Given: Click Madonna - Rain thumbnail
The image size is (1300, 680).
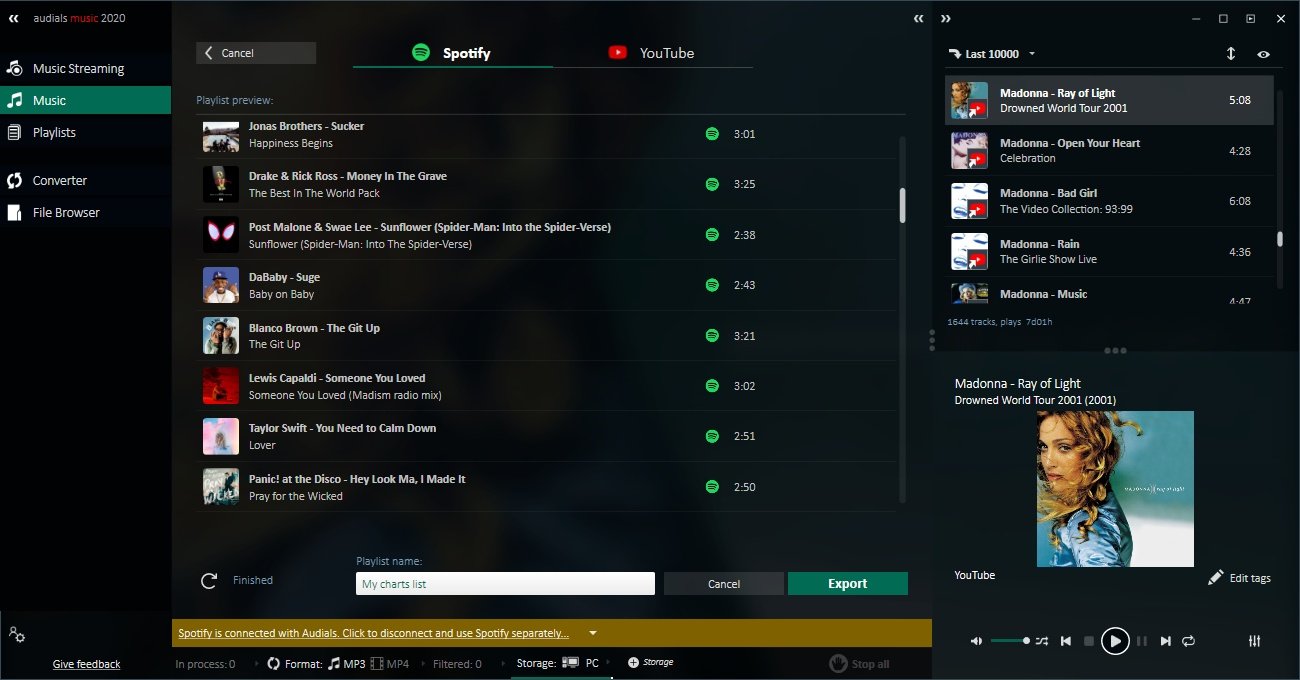Looking at the screenshot, I should [x=969, y=252].
